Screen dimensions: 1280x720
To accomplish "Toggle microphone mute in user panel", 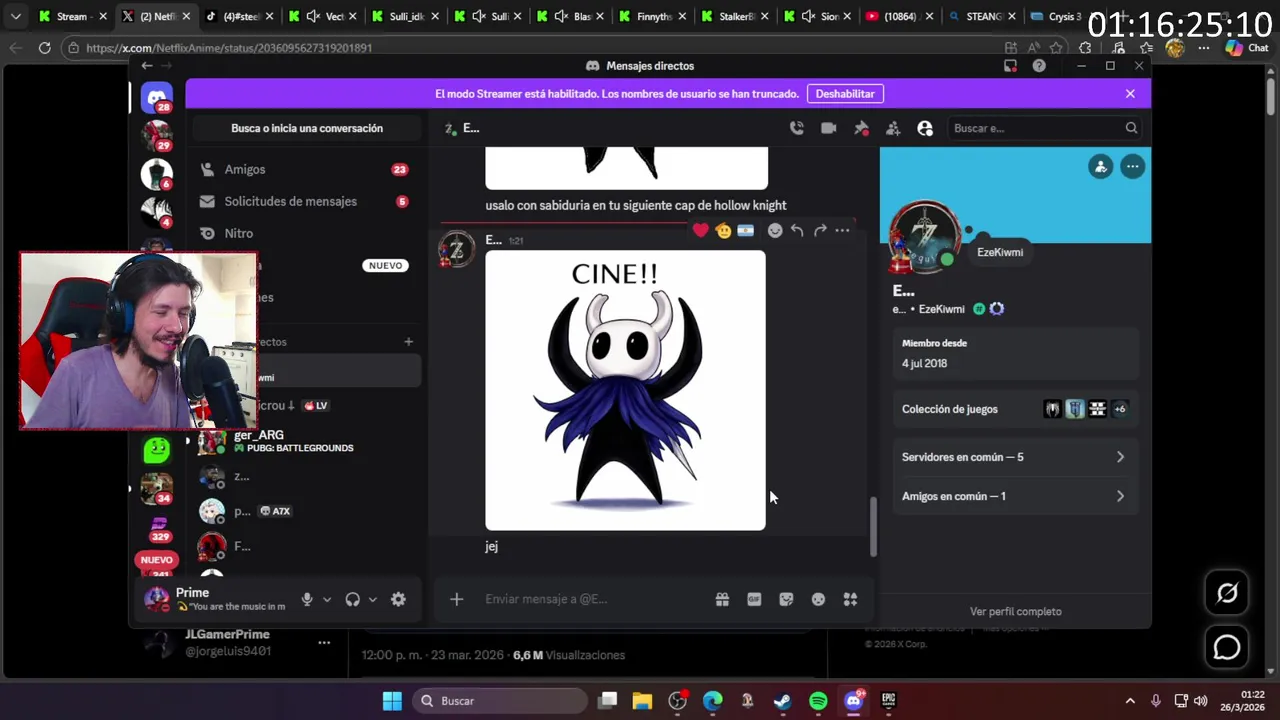I will (x=307, y=599).
